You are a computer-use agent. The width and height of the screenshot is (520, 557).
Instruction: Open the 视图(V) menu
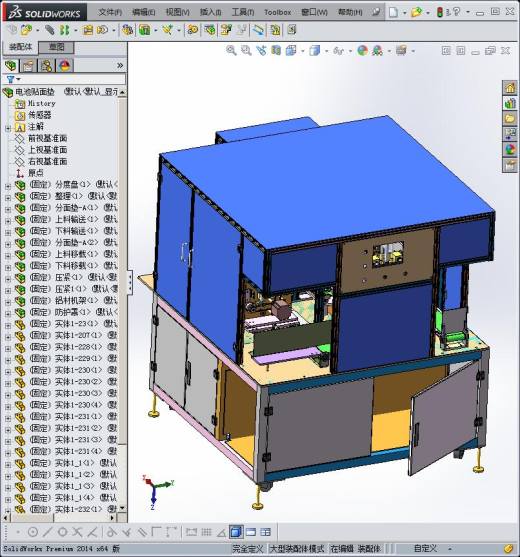coord(178,12)
